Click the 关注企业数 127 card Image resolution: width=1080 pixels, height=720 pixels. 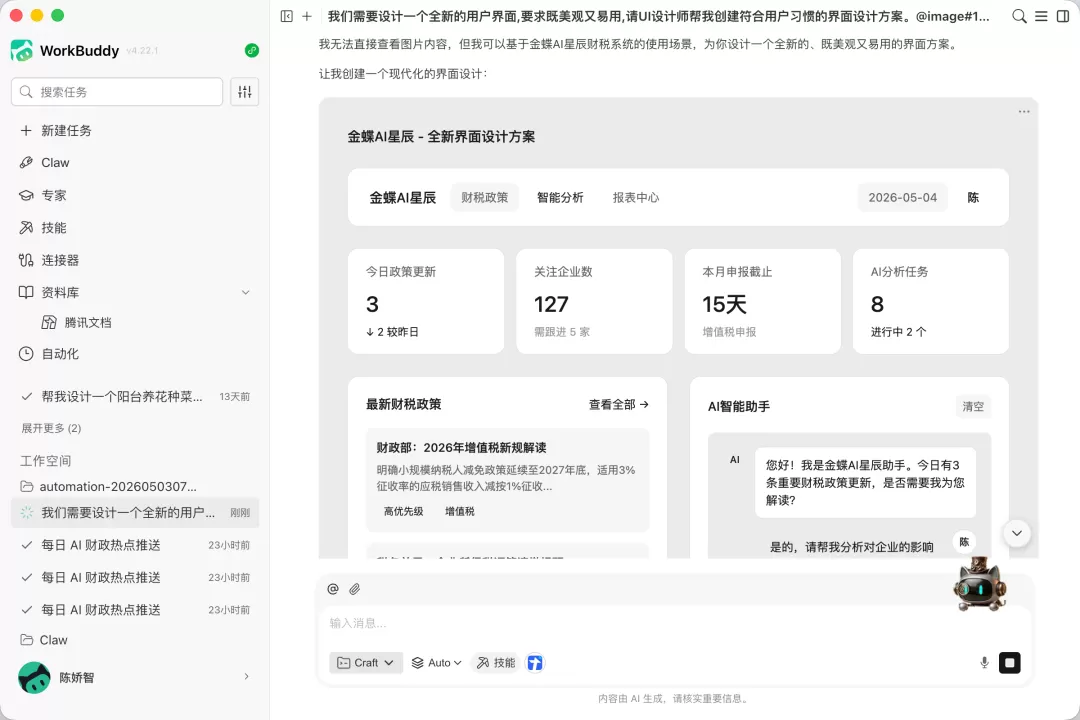pos(594,302)
